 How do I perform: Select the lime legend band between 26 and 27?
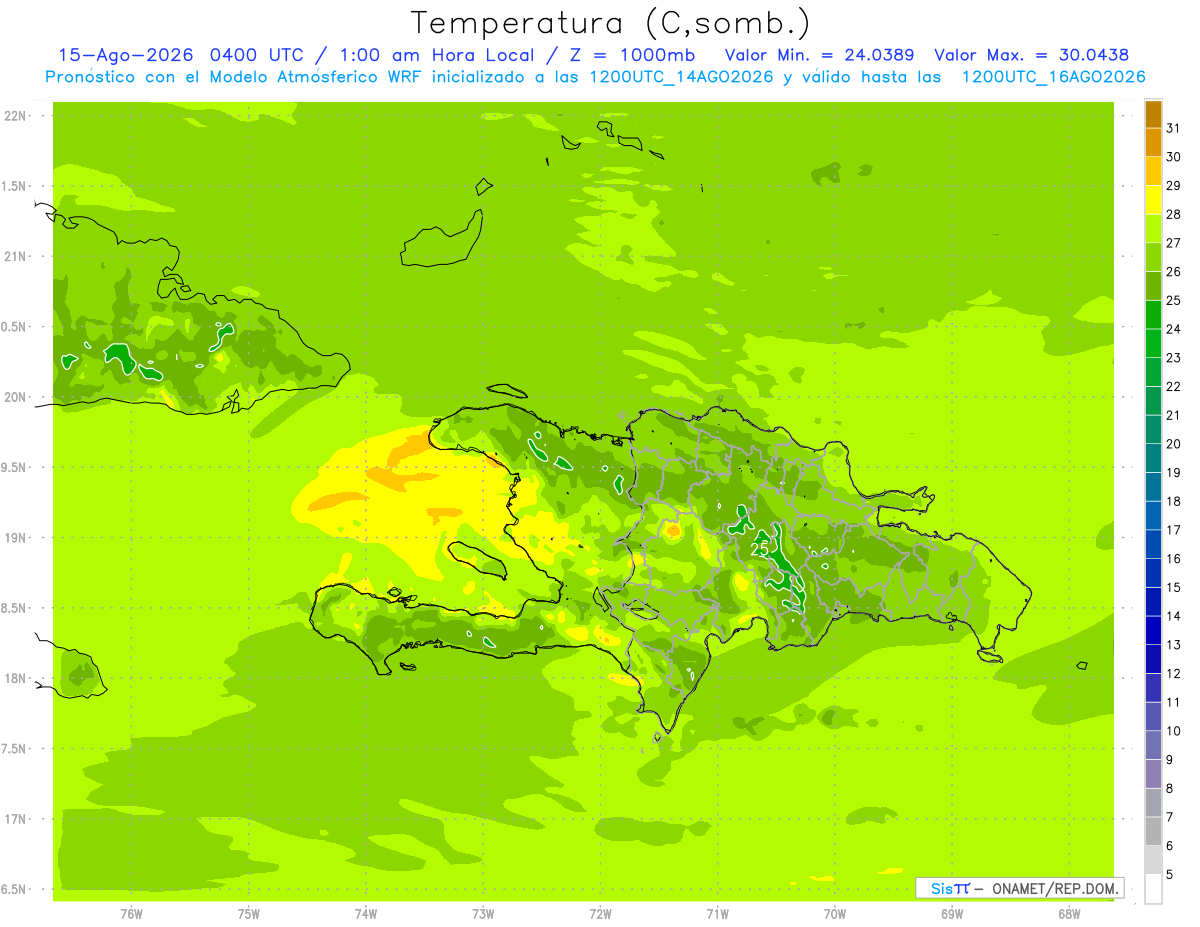(x=1153, y=257)
